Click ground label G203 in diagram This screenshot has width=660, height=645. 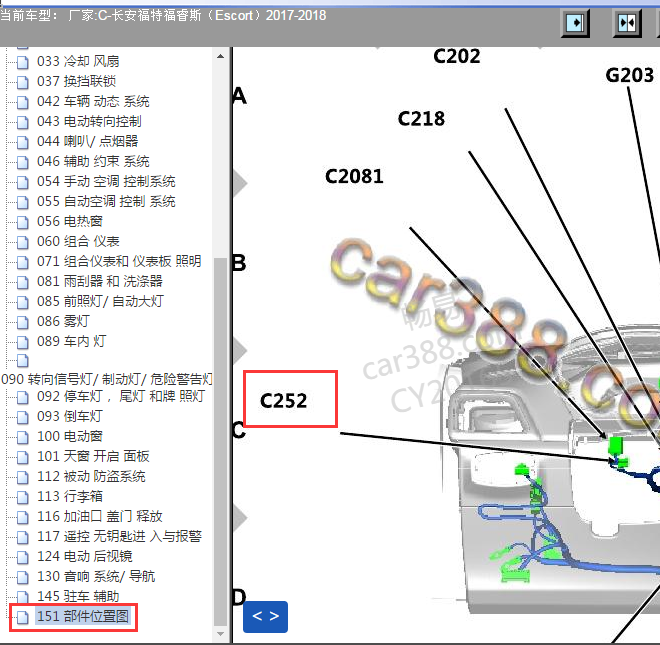coord(630,76)
